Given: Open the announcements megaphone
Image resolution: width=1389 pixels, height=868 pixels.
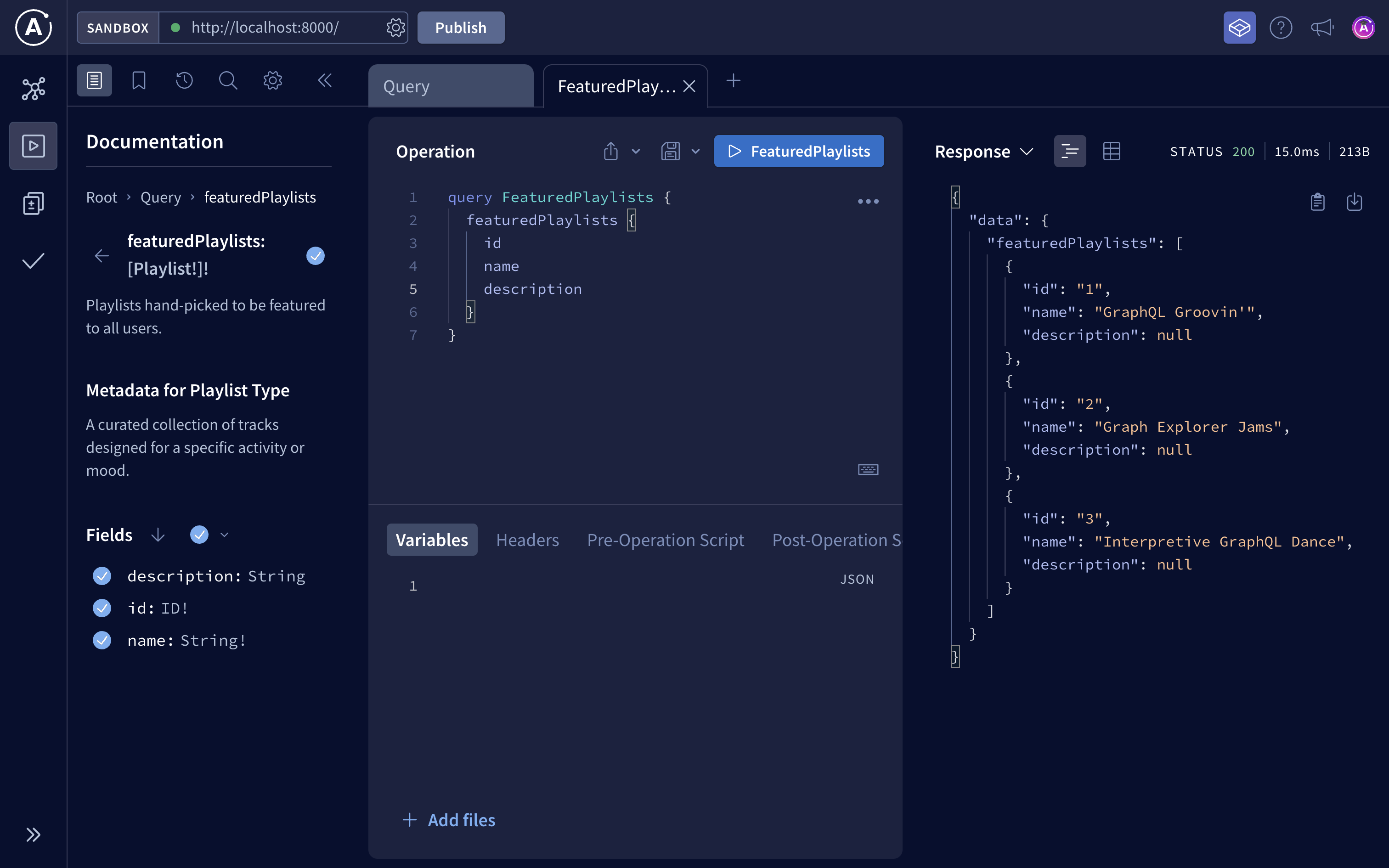Looking at the screenshot, I should pos(1322,28).
